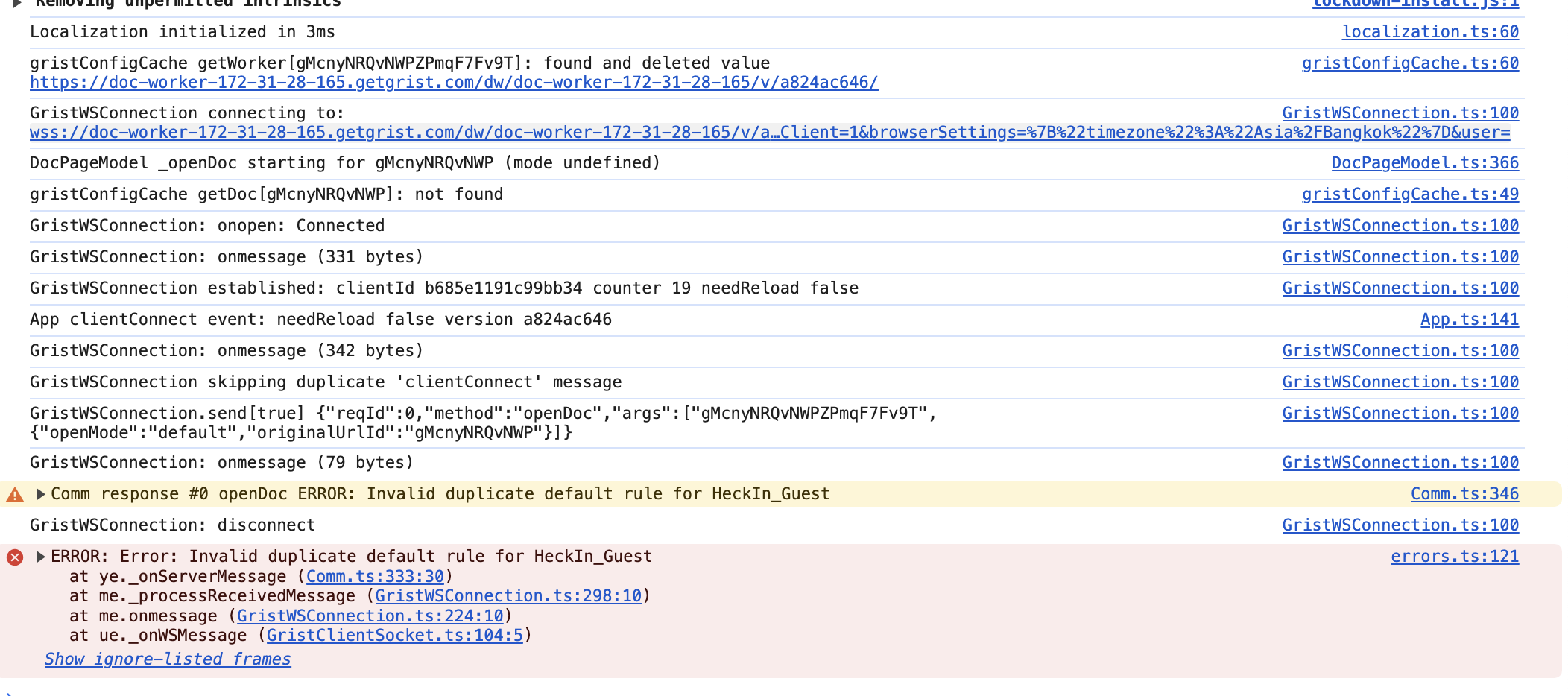Open GristWSConnection.ts:224:10 stack frame link

pyautogui.click(x=370, y=616)
